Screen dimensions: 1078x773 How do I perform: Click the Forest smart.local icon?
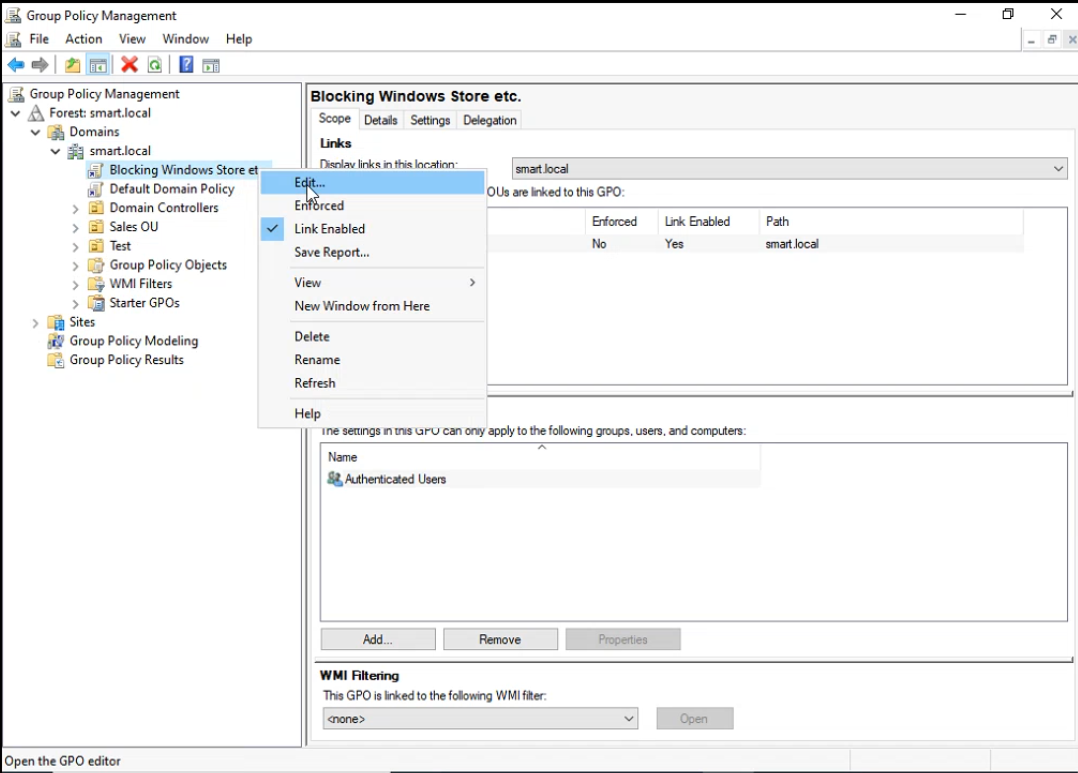36,113
